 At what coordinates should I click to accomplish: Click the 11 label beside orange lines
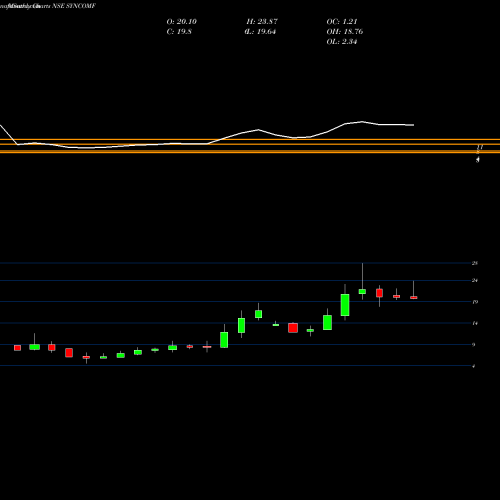(x=480, y=147)
